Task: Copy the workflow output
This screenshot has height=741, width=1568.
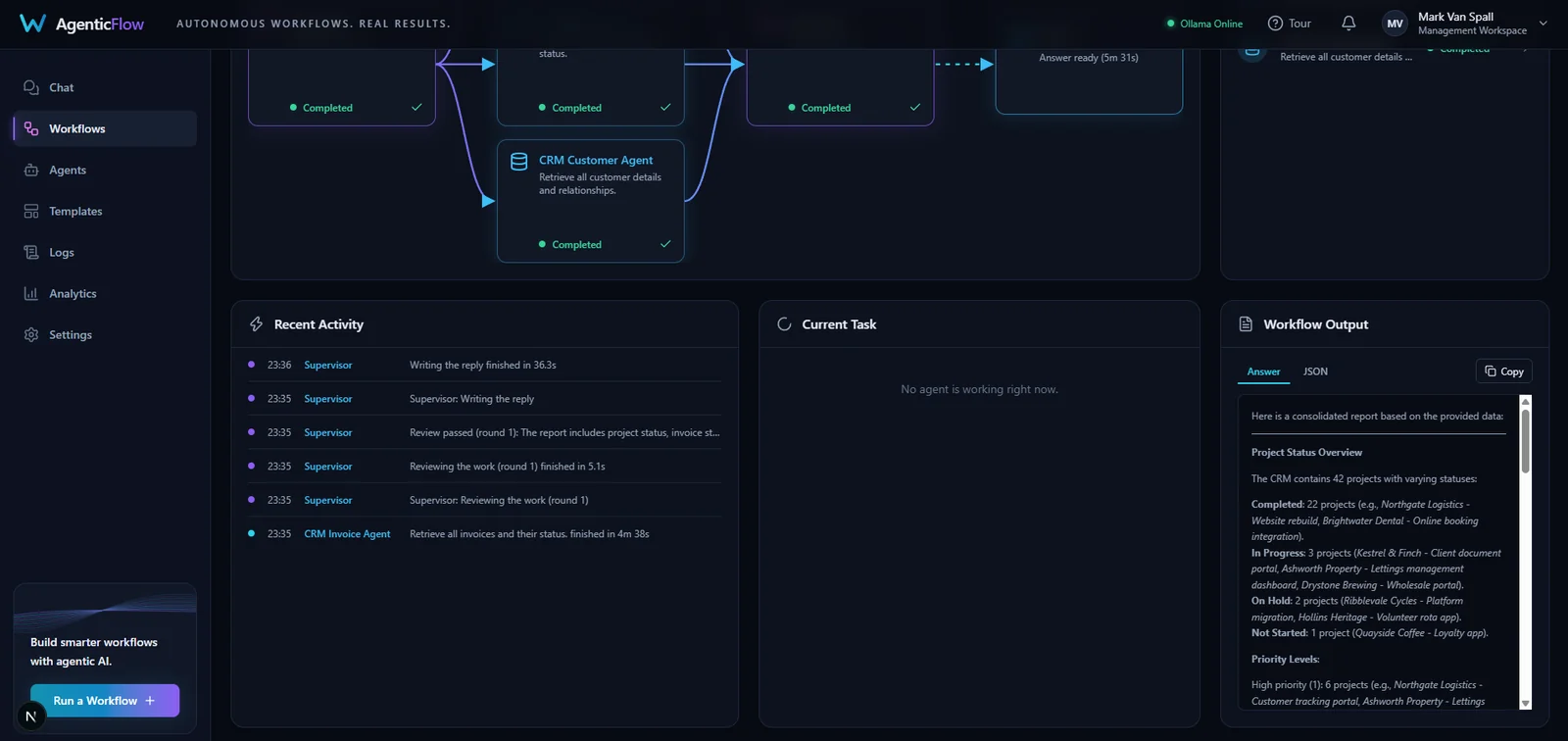Action: coord(1504,371)
